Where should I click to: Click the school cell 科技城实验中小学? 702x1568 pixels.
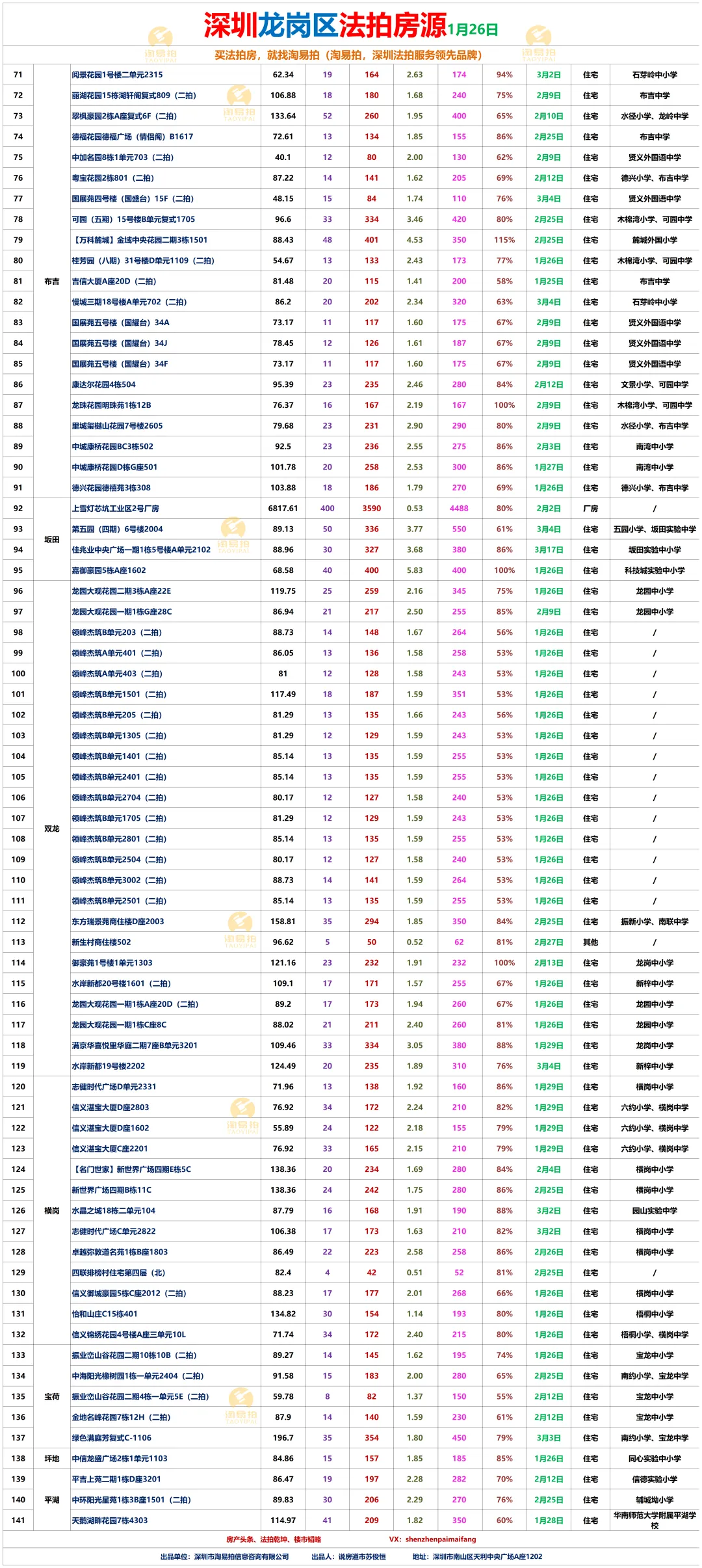pyautogui.click(x=655, y=570)
